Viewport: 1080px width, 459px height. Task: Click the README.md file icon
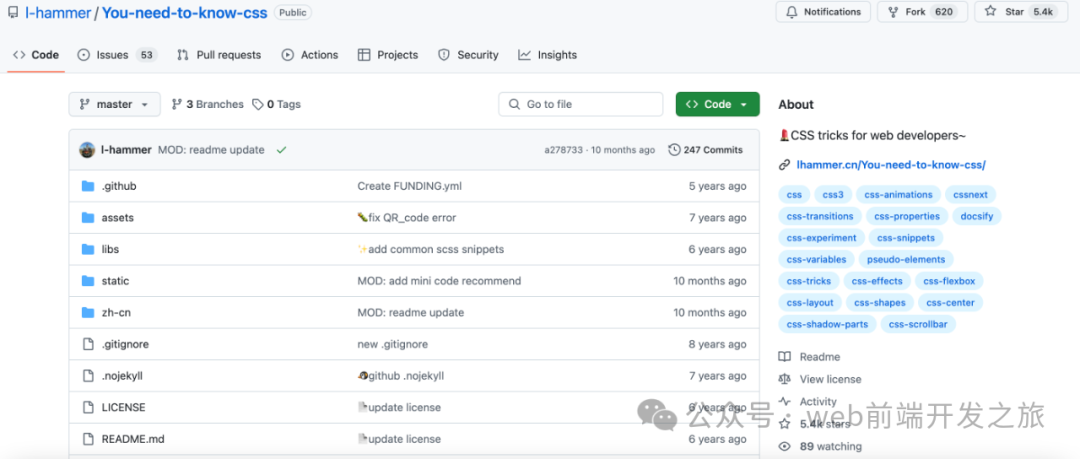[87, 439]
